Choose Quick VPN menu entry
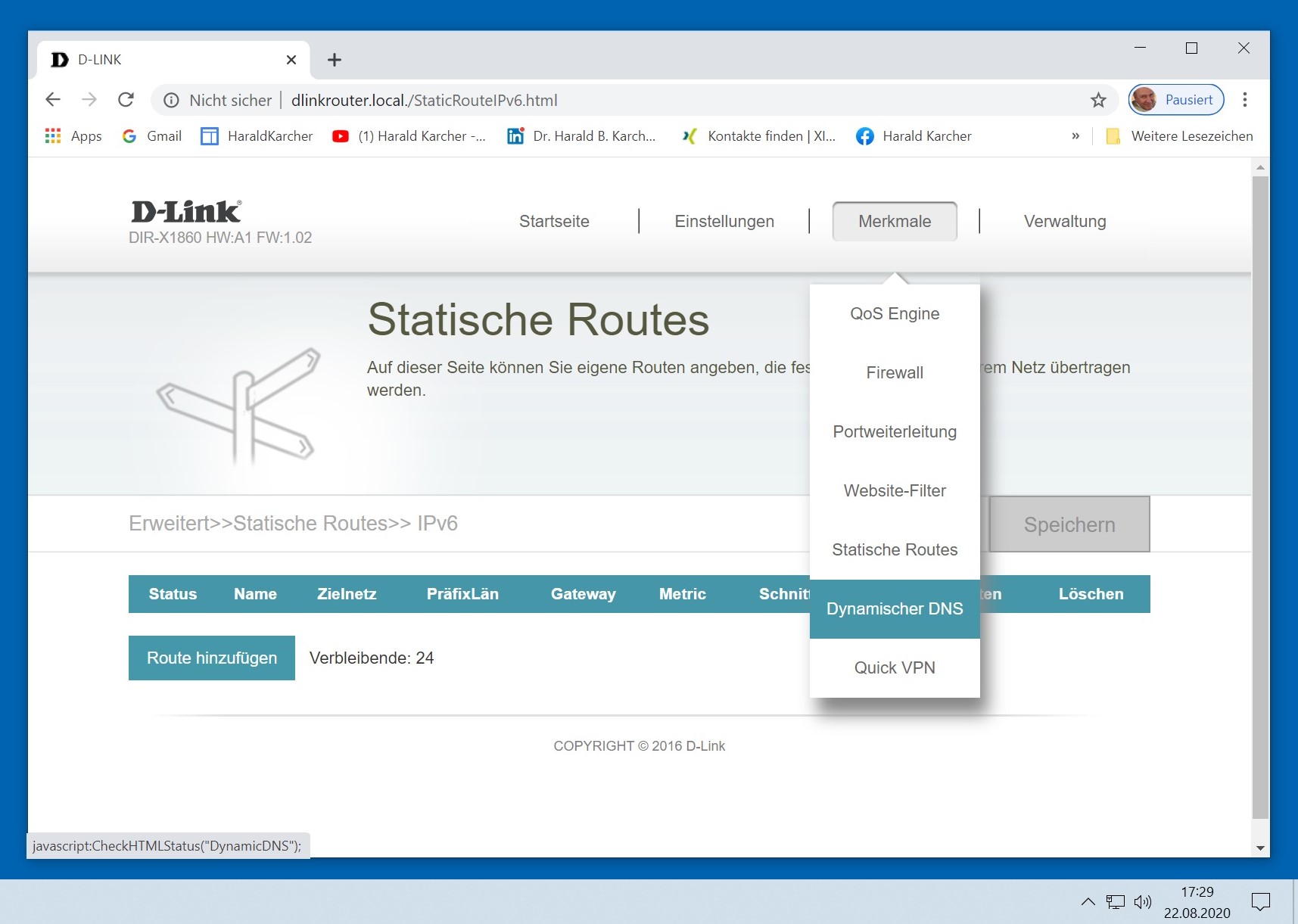This screenshot has width=1298, height=924. click(895, 667)
